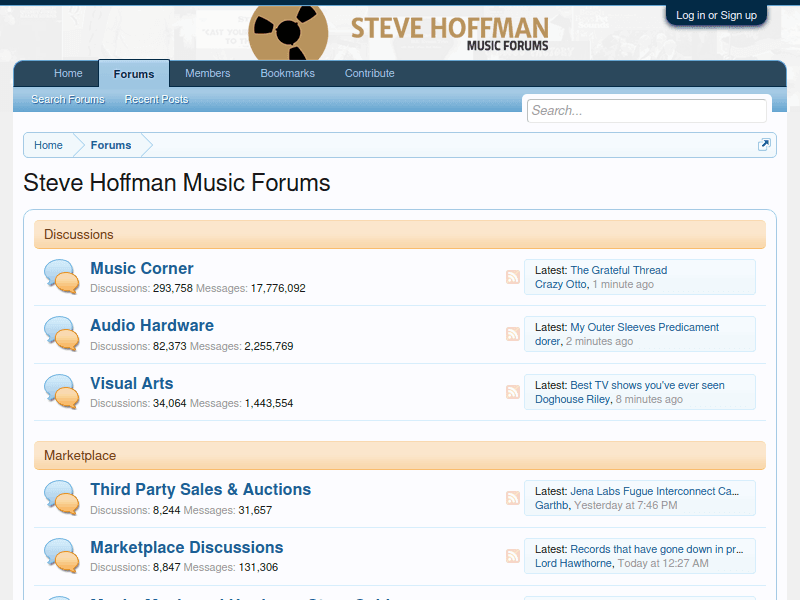Open Recent Posts
Image resolution: width=800 pixels, height=600 pixels.
(156, 99)
